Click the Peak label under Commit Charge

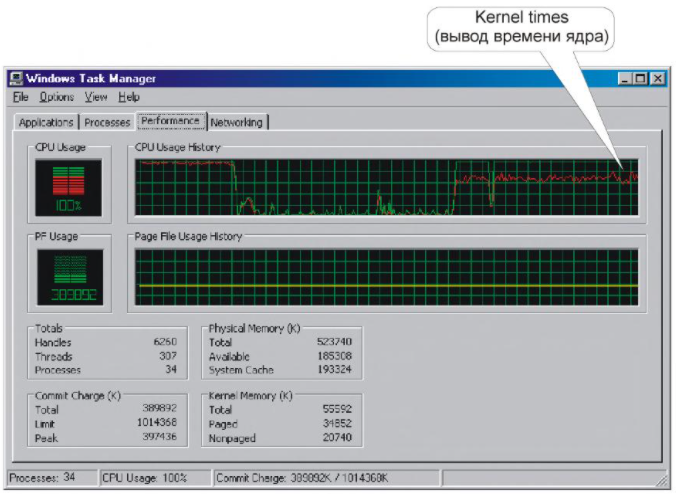coord(46,438)
